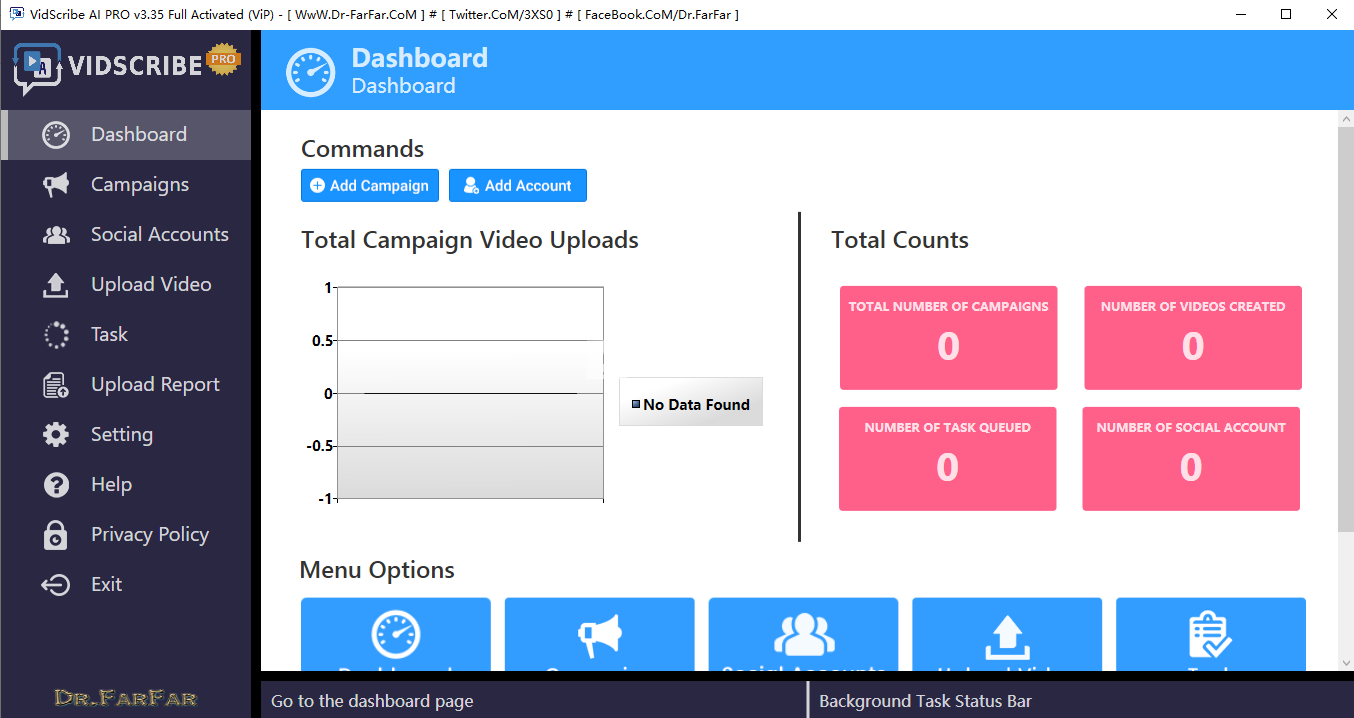
Task: Click the gauge icon in blue header
Action: (311, 72)
